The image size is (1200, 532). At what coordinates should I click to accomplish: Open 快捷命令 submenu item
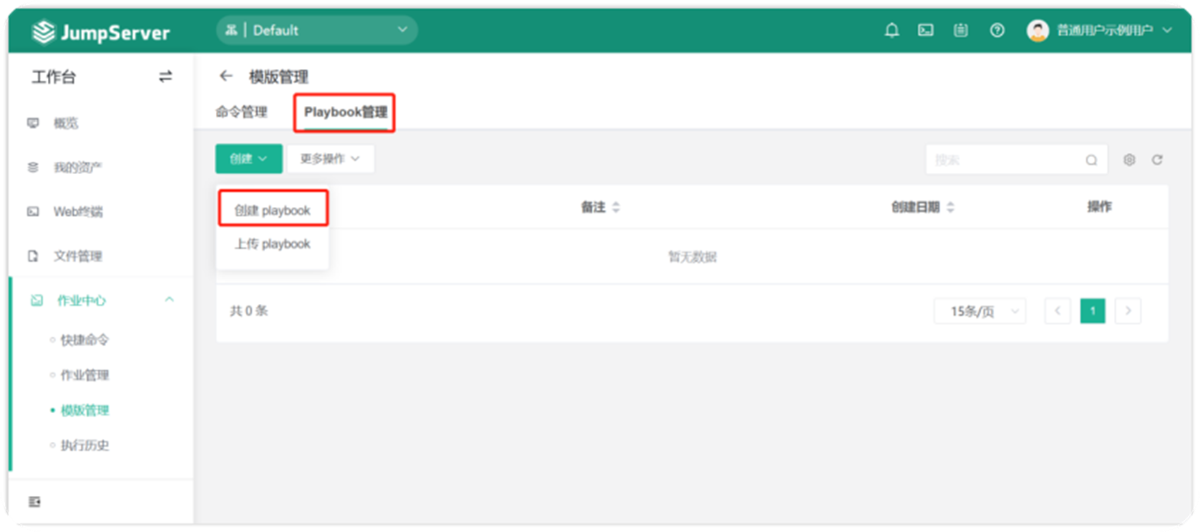[85, 340]
